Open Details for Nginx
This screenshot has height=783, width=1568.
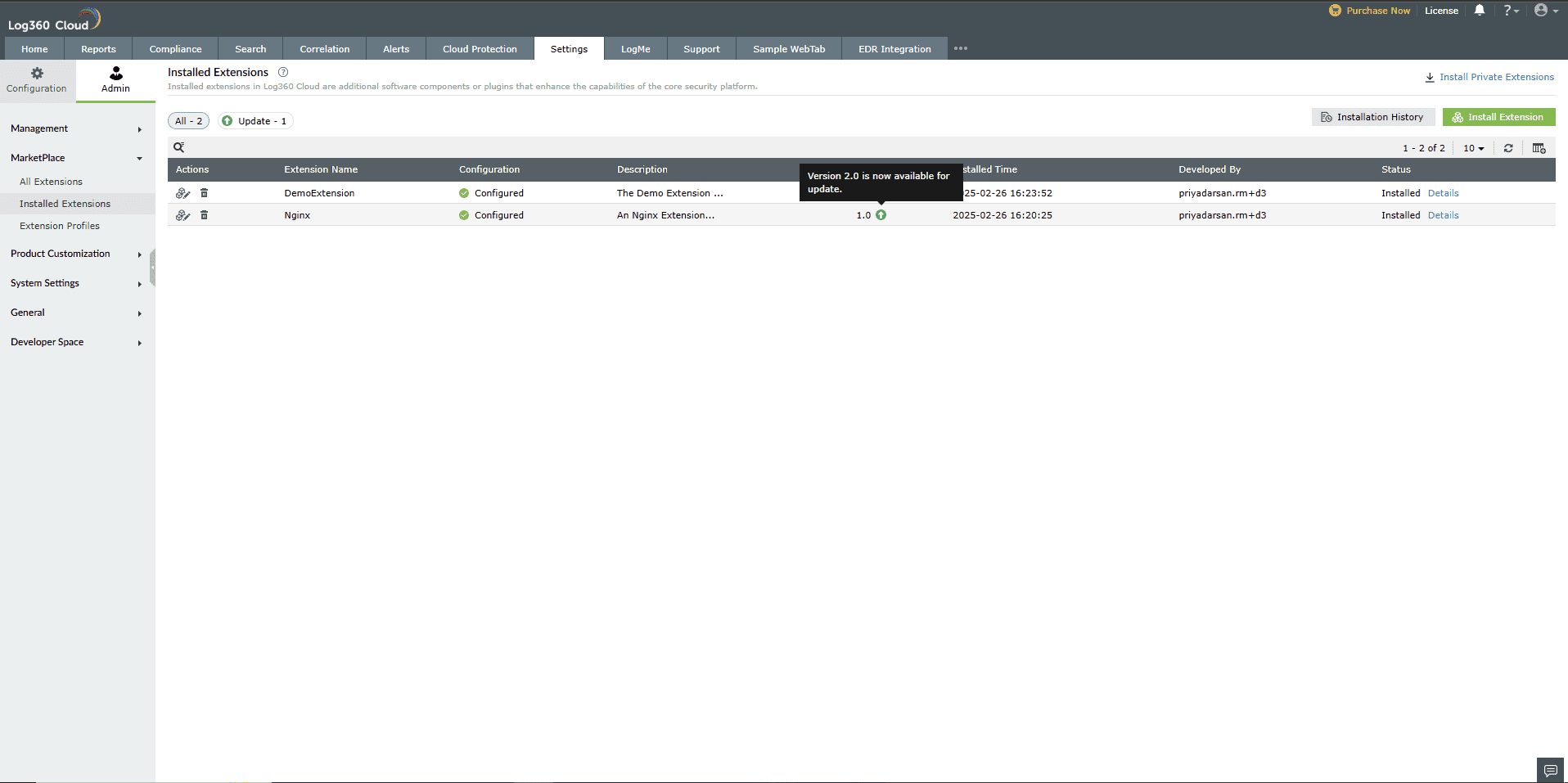(x=1443, y=215)
